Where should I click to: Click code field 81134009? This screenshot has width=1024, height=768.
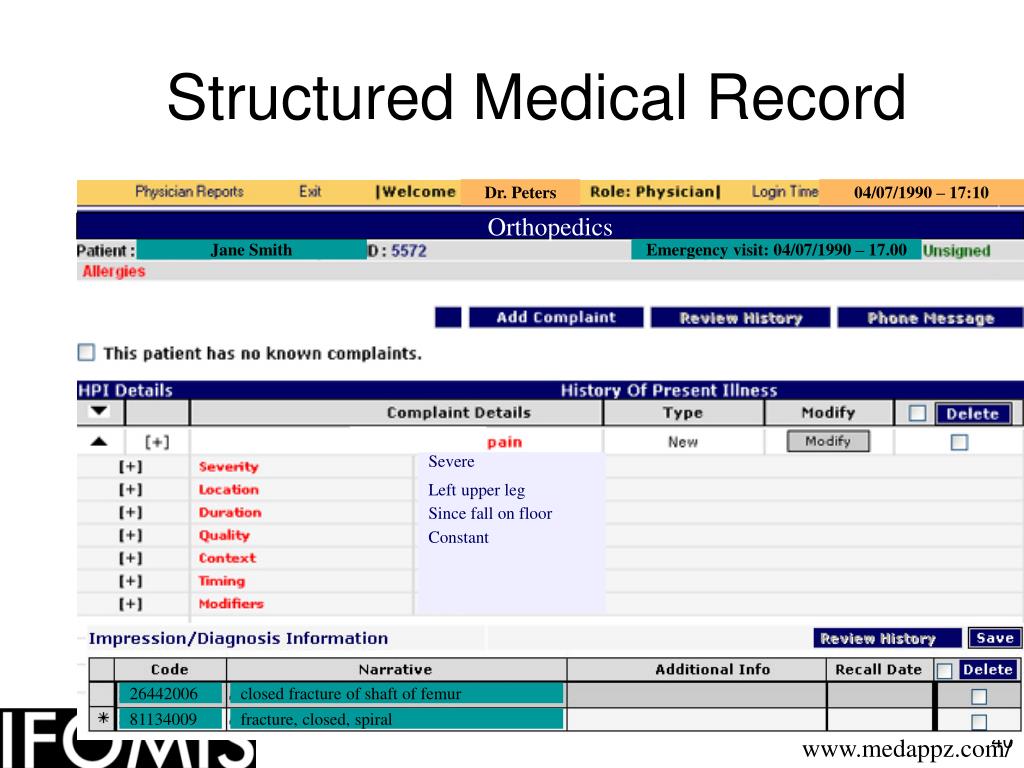(170, 719)
